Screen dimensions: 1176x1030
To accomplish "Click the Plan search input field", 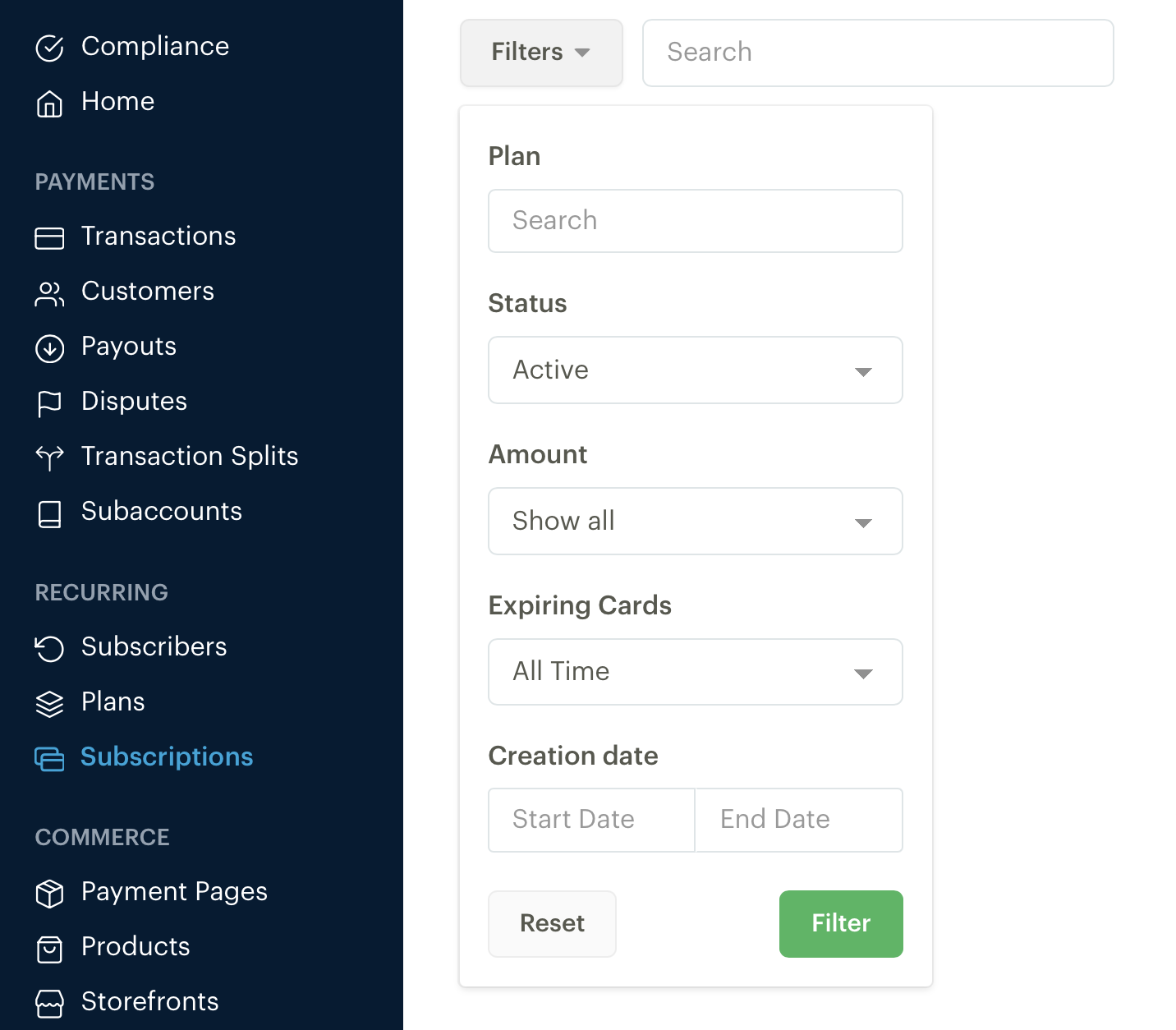I will pyautogui.click(x=696, y=221).
